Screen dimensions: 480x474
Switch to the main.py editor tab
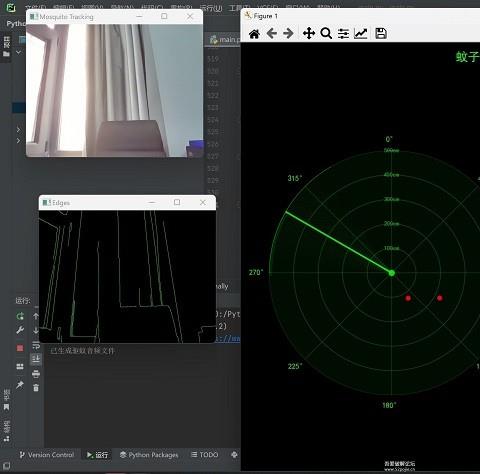(x=224, y=40)
